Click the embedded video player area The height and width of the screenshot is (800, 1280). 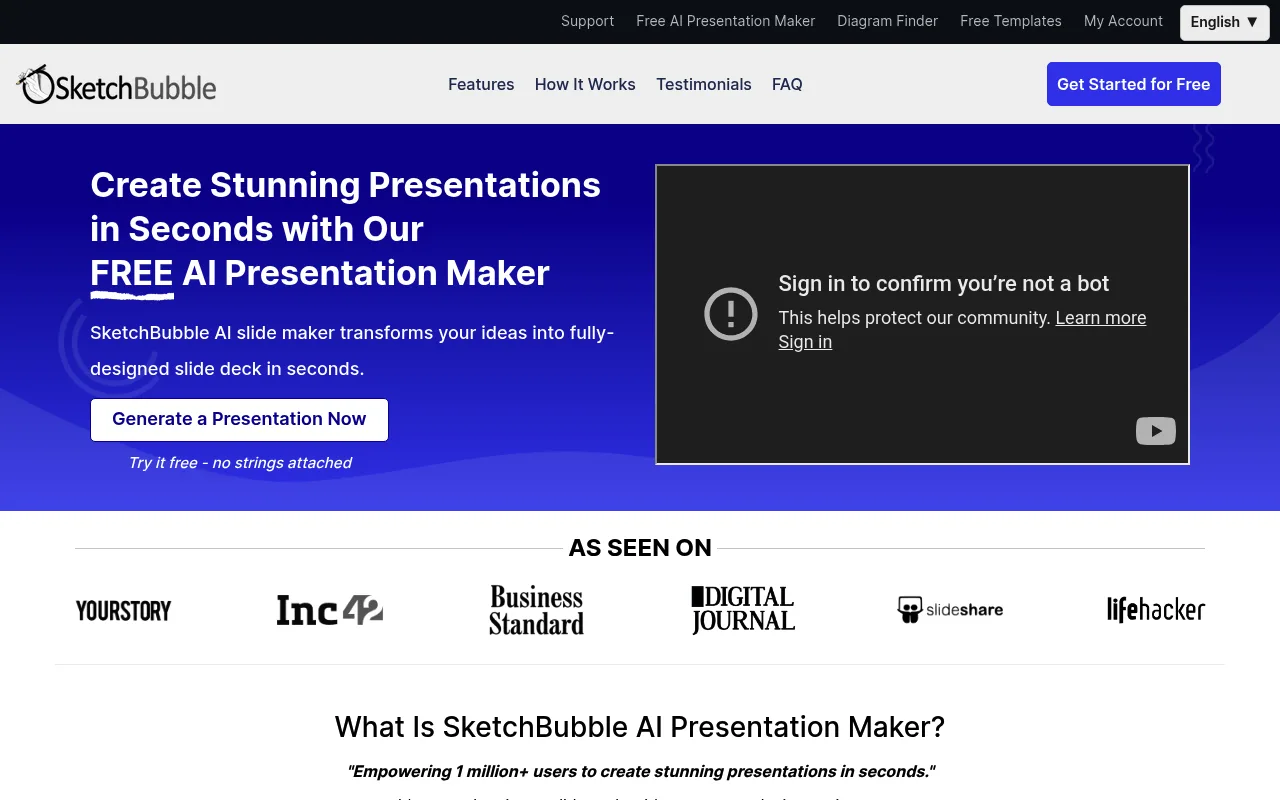click(922, 314)
